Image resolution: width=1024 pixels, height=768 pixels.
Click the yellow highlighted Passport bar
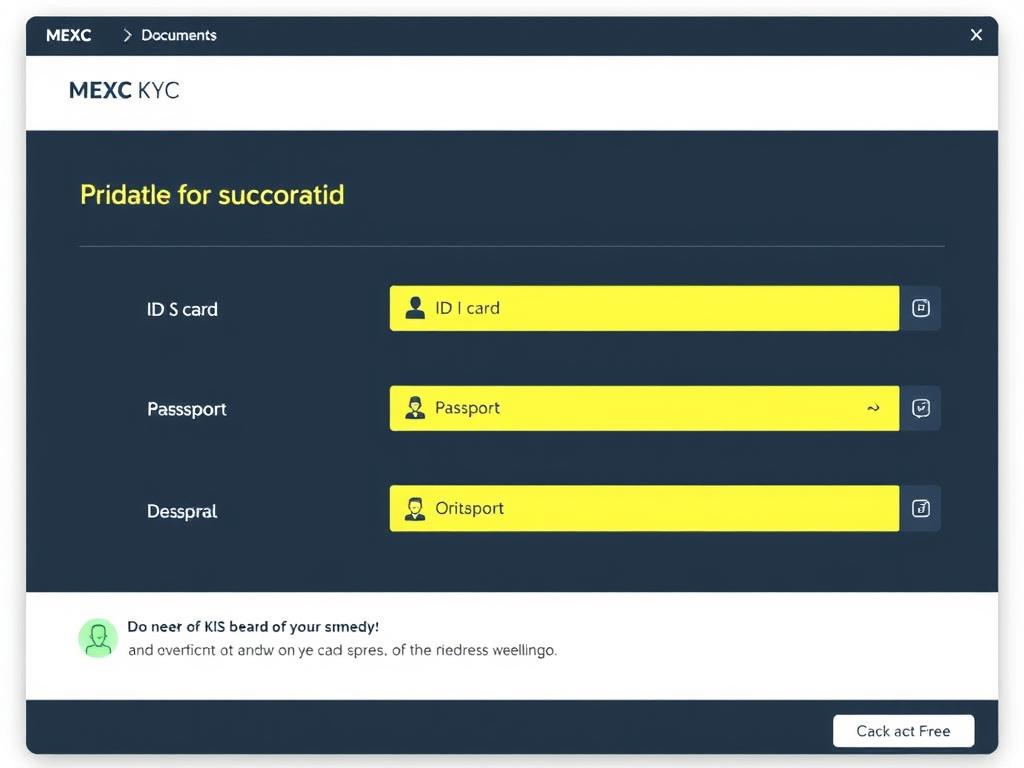tap(644, 408)
